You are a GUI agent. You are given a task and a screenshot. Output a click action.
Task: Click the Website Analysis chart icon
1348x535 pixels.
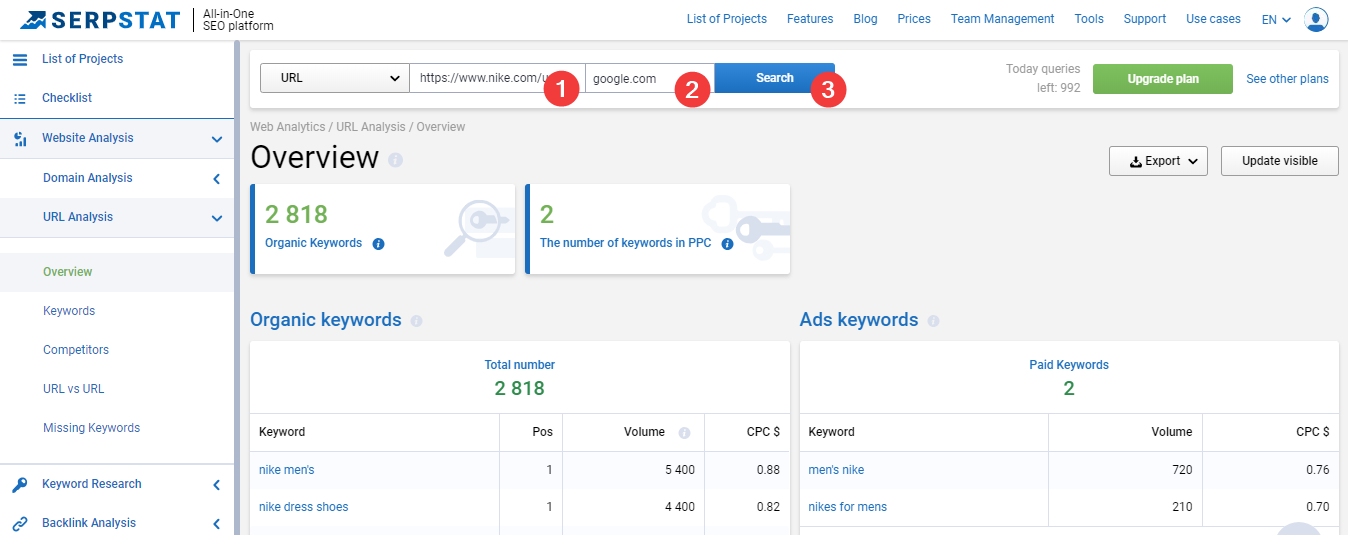point(20,139)
